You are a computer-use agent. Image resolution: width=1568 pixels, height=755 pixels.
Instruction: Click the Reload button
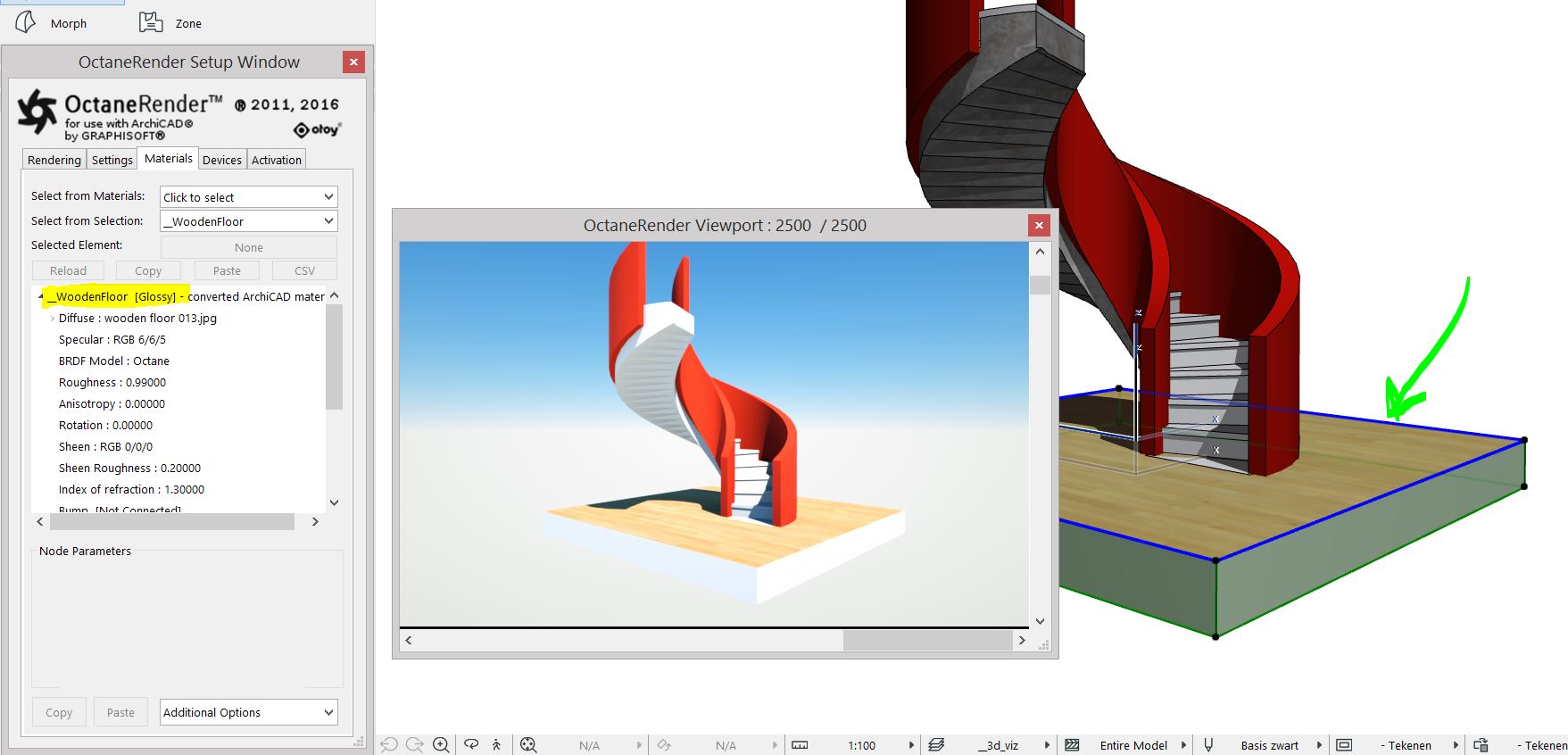click(68, 270)
